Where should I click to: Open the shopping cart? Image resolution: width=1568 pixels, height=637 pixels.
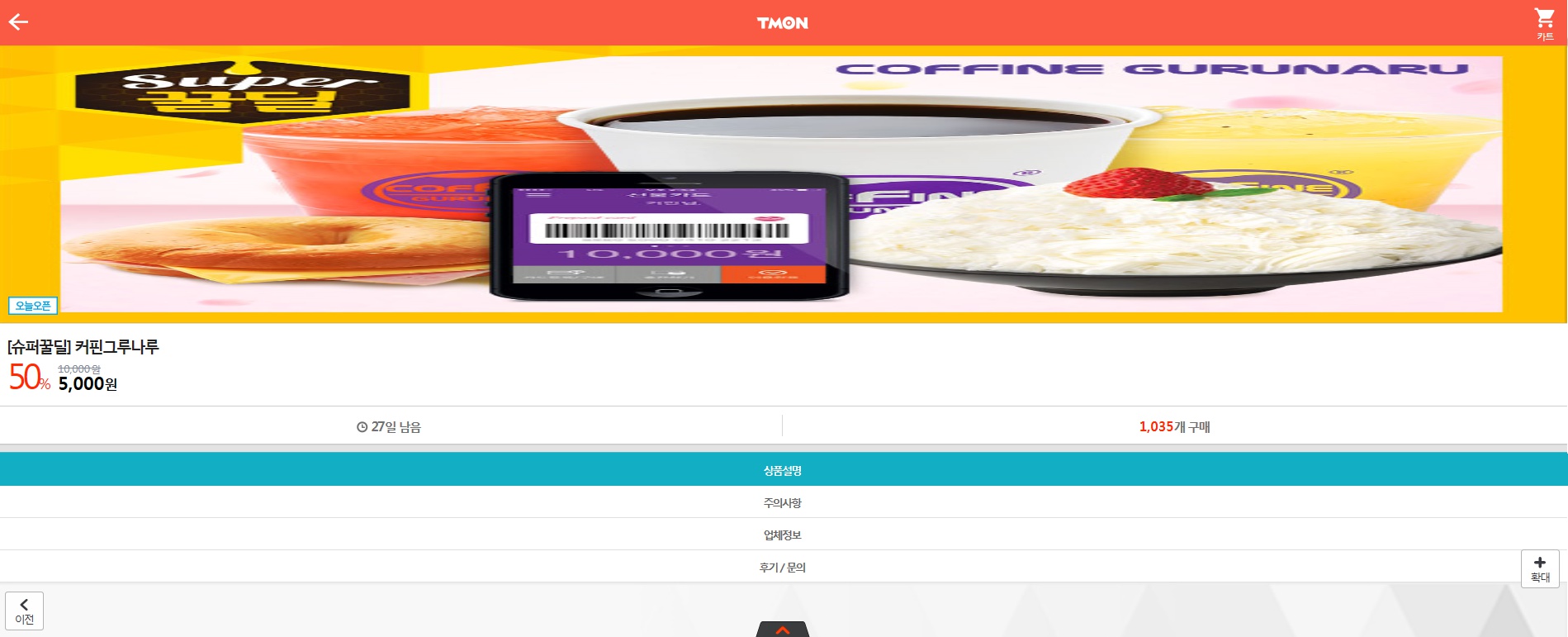click(x=1544, y=23)
